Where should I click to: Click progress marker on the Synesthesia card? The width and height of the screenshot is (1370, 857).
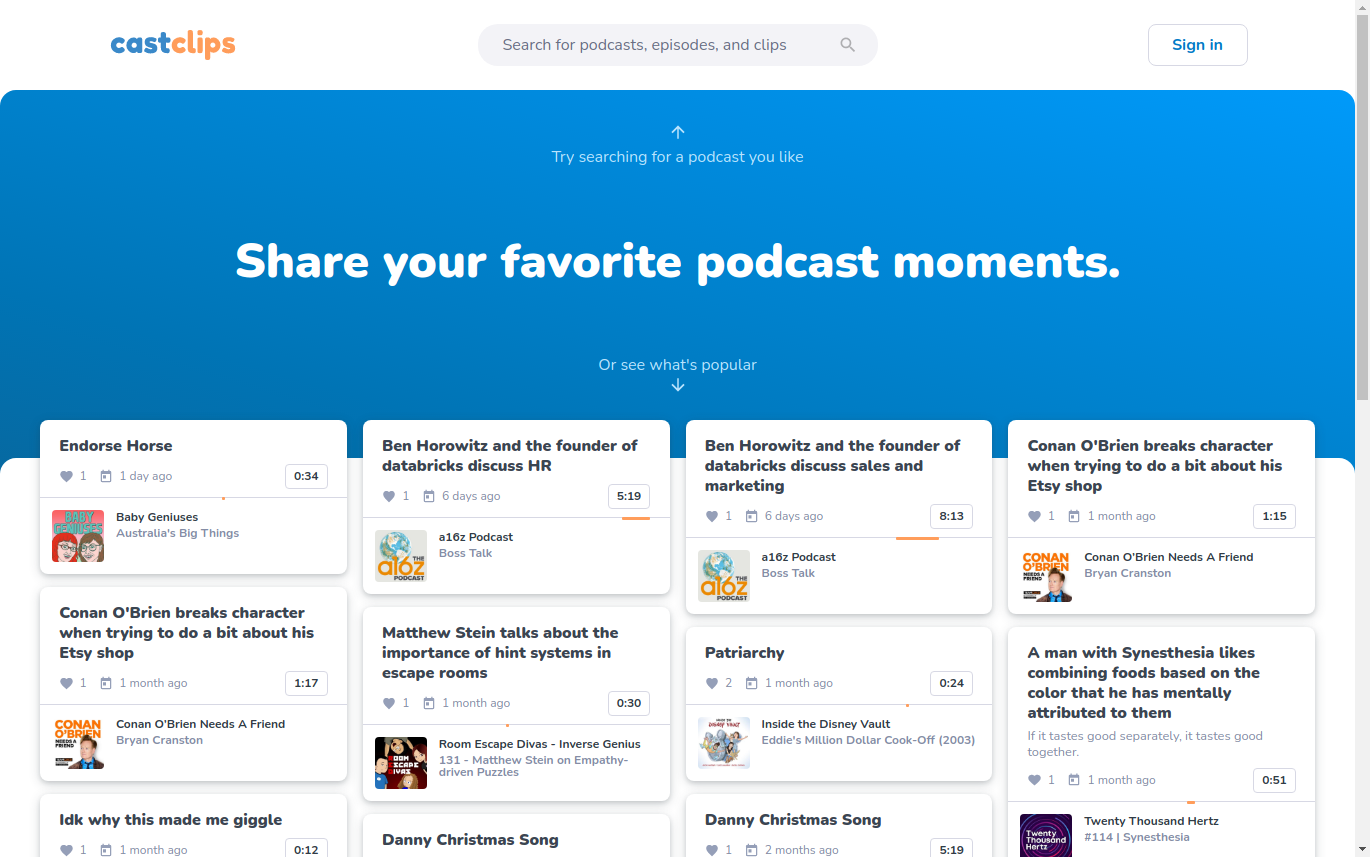point(1190,802)
